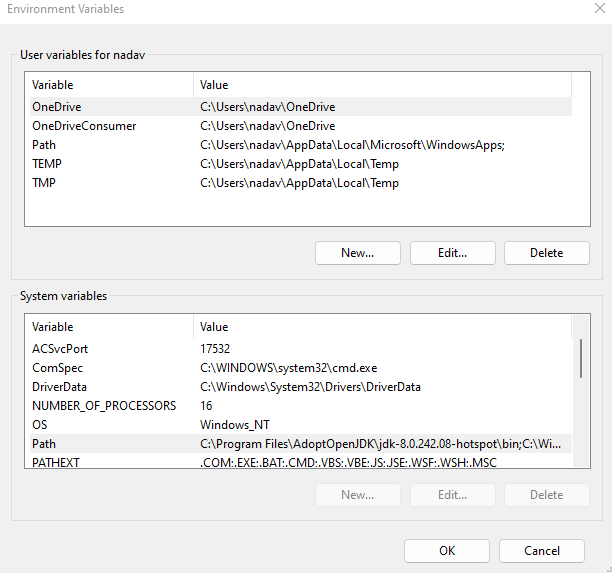
Task: Select the PATHEXT system variable
Action: point(301,462)
